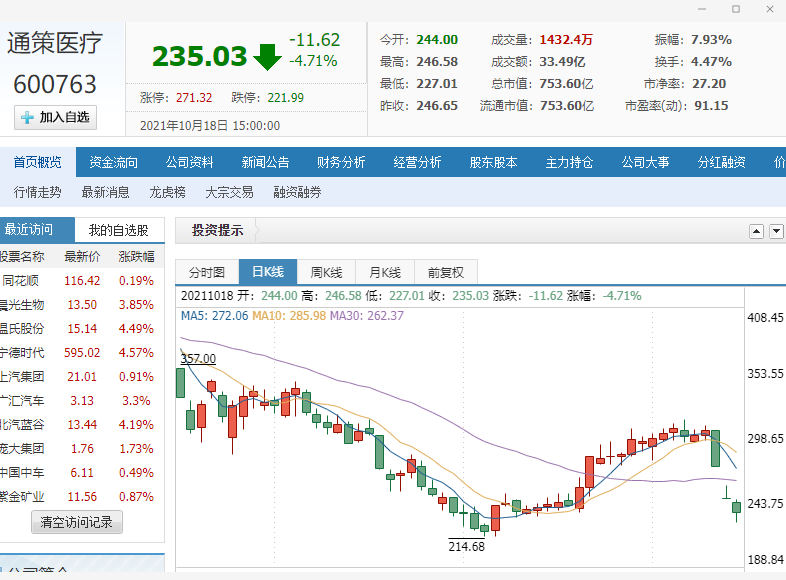This screenshot has height=580, width=786.
Task: Switch to 主力持仓 tab
Action: pyautogui.click(x=569, y=162)
